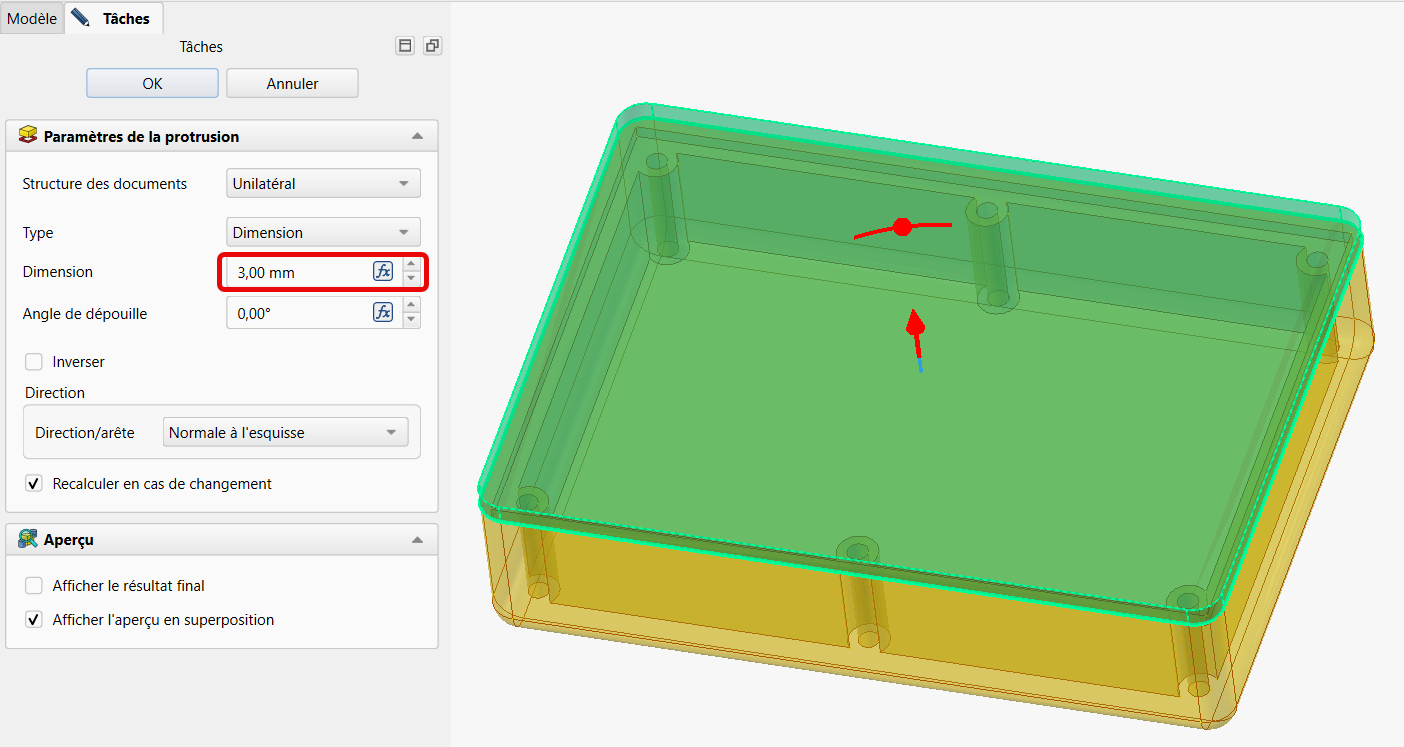The width and height of the screenshot is (1404, 747).
Task: Enable the Inverser checkbox
Action: point(34,362)
